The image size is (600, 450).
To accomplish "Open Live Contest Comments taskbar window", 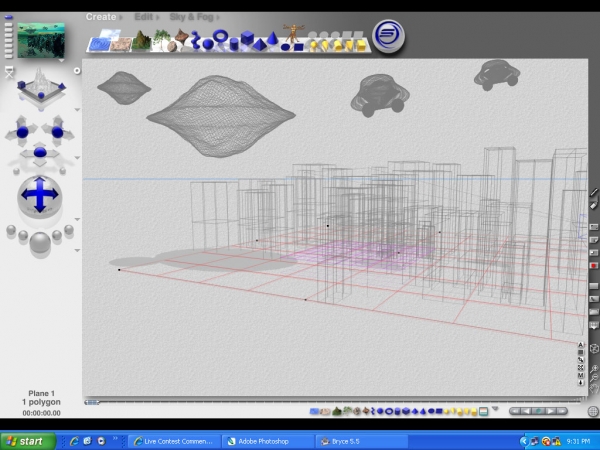I will click(x=174, y=442).
